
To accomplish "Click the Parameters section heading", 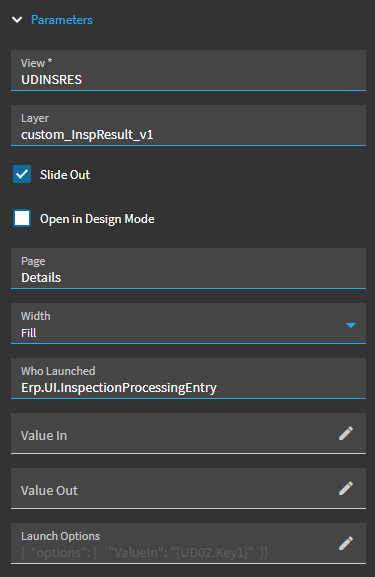I will (62, 20).
